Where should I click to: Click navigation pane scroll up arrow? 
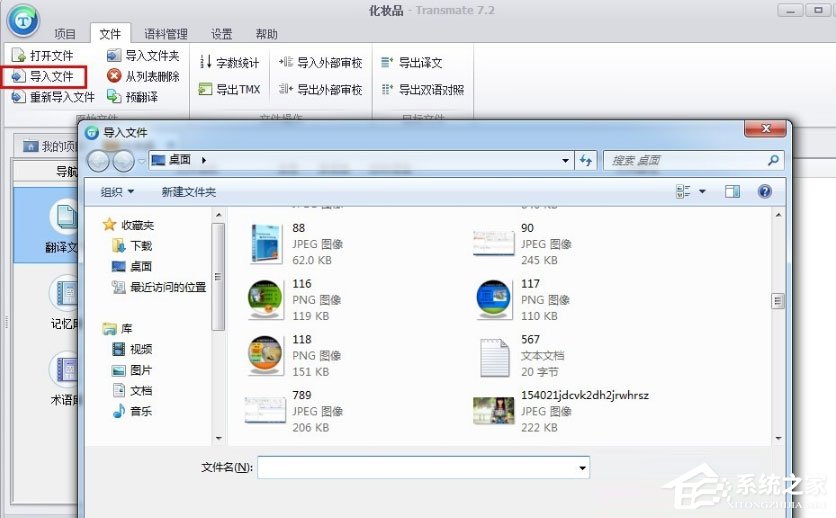point(219,214)
